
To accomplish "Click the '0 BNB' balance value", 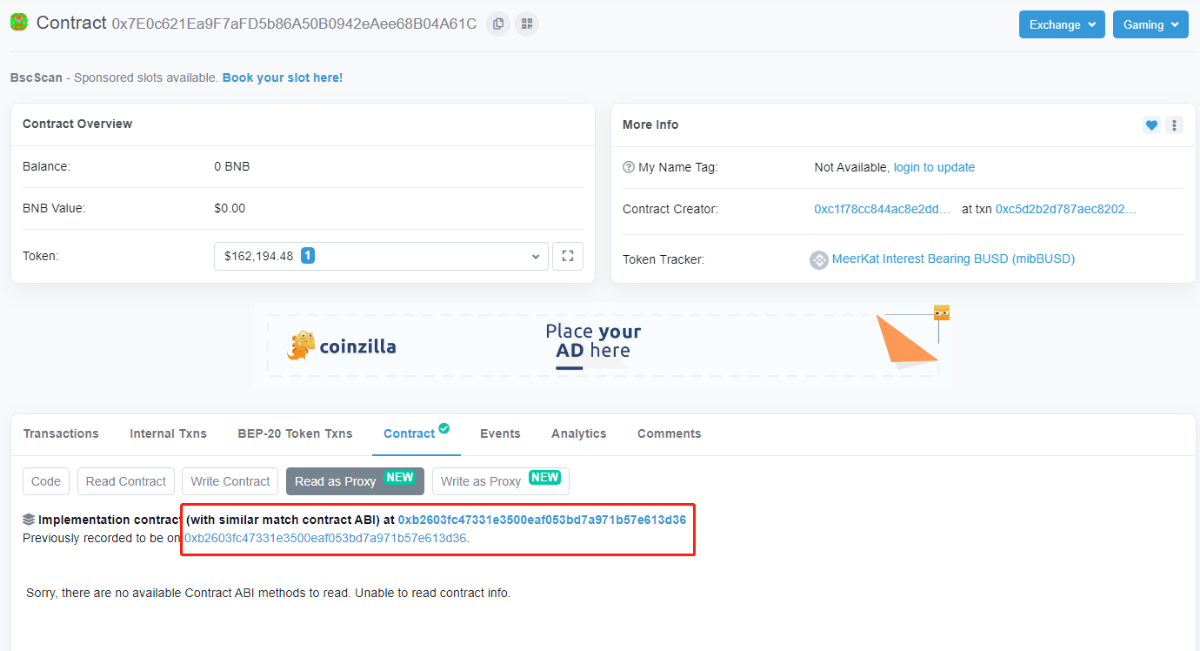I will [x=232, y=167].
